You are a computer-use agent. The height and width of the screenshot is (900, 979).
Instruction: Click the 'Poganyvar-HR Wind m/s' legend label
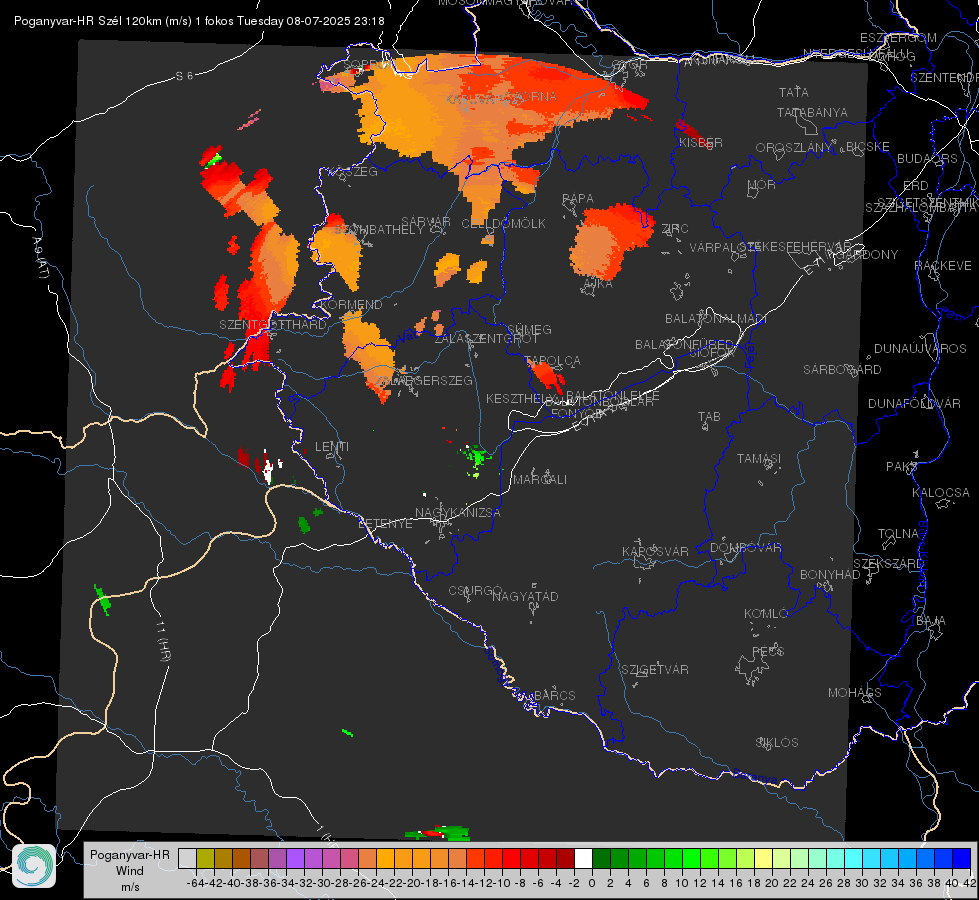pos(130,871)
